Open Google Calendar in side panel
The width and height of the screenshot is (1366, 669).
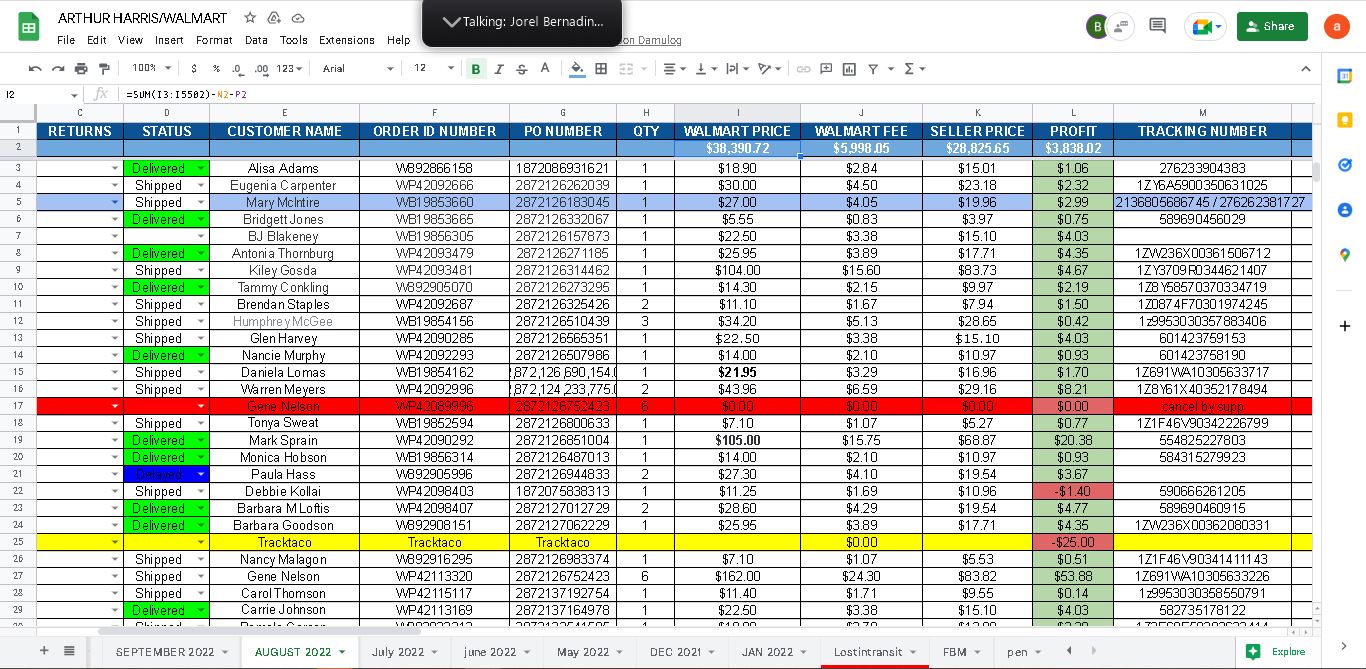[1344, 76]
